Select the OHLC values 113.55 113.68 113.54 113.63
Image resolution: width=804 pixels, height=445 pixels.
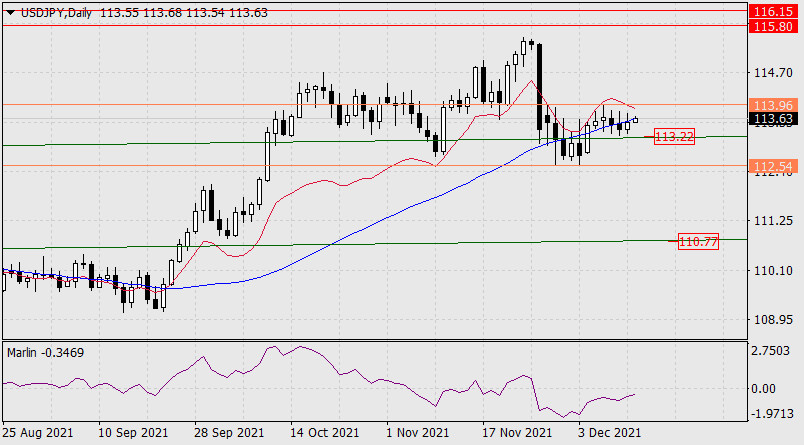[184, 13]
